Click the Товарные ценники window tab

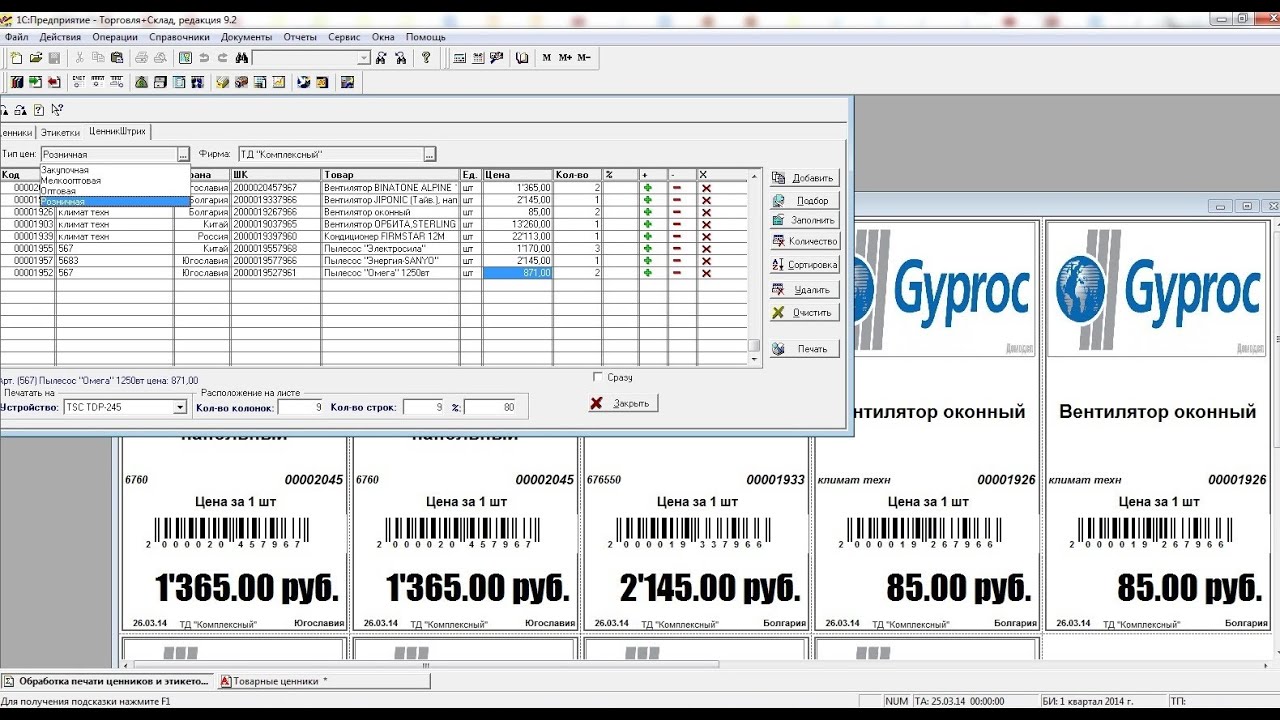pyautogui.click(x=325, y=681)
